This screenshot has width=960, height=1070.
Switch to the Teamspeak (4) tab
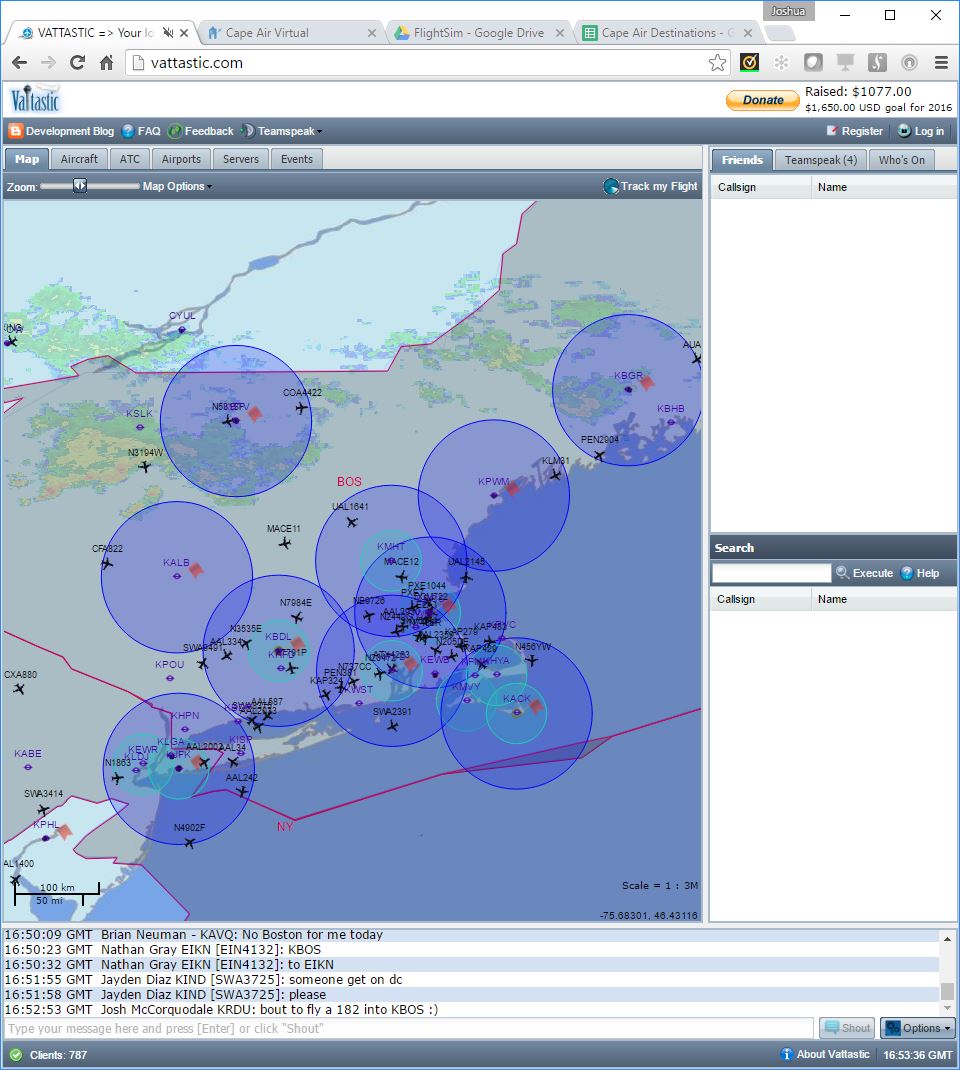point(821,160)
